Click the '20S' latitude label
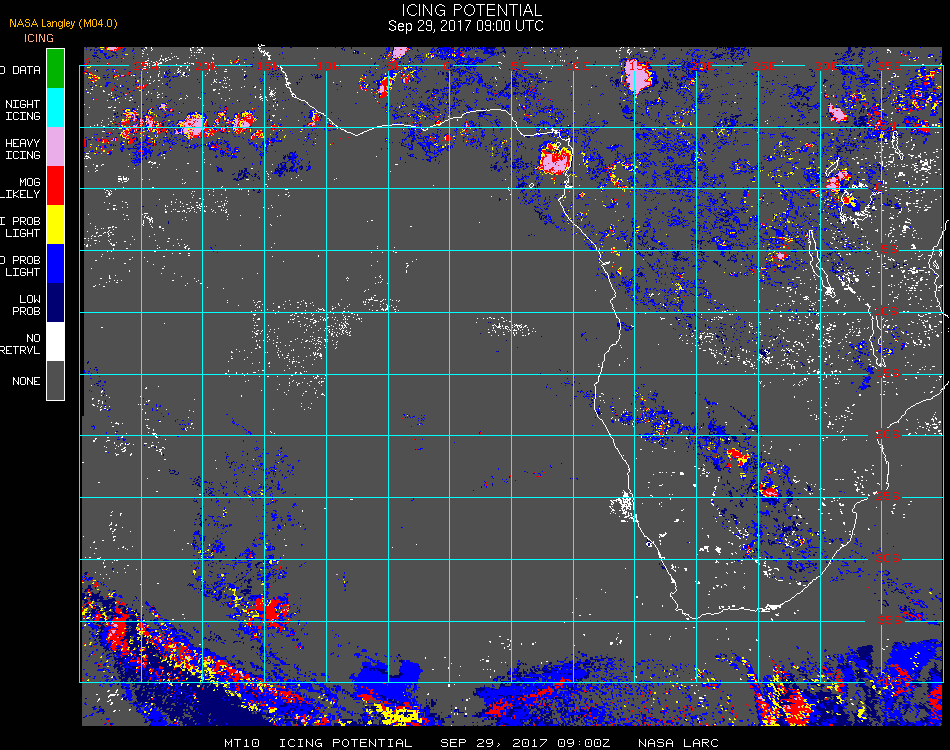The image size is (950, 750). pos(887,434)
